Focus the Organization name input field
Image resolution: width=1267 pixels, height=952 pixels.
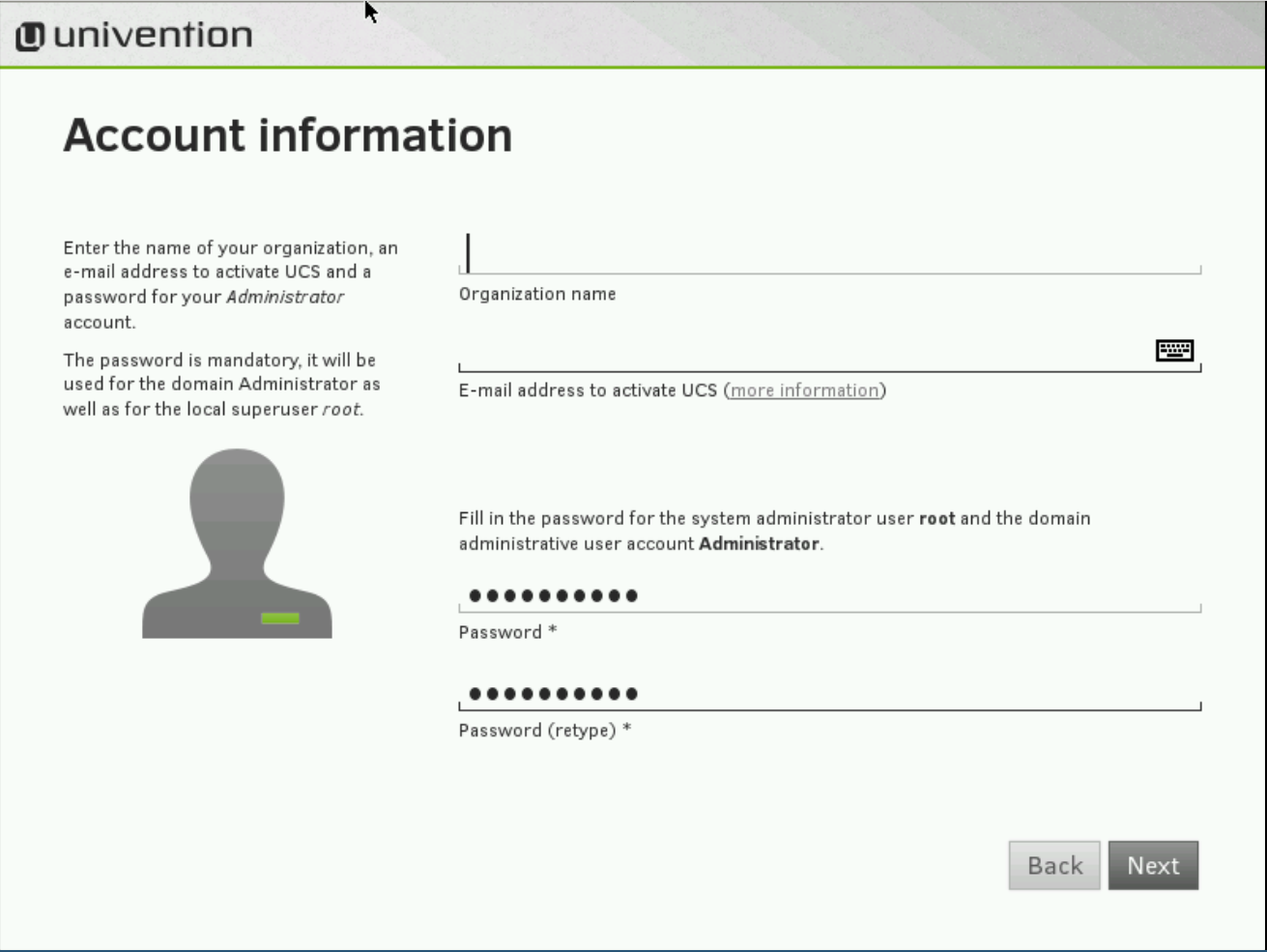pos(828,254)
